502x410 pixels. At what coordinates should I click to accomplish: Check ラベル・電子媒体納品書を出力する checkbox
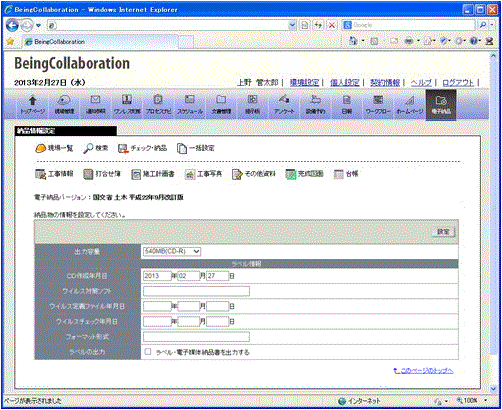(148, 351)
